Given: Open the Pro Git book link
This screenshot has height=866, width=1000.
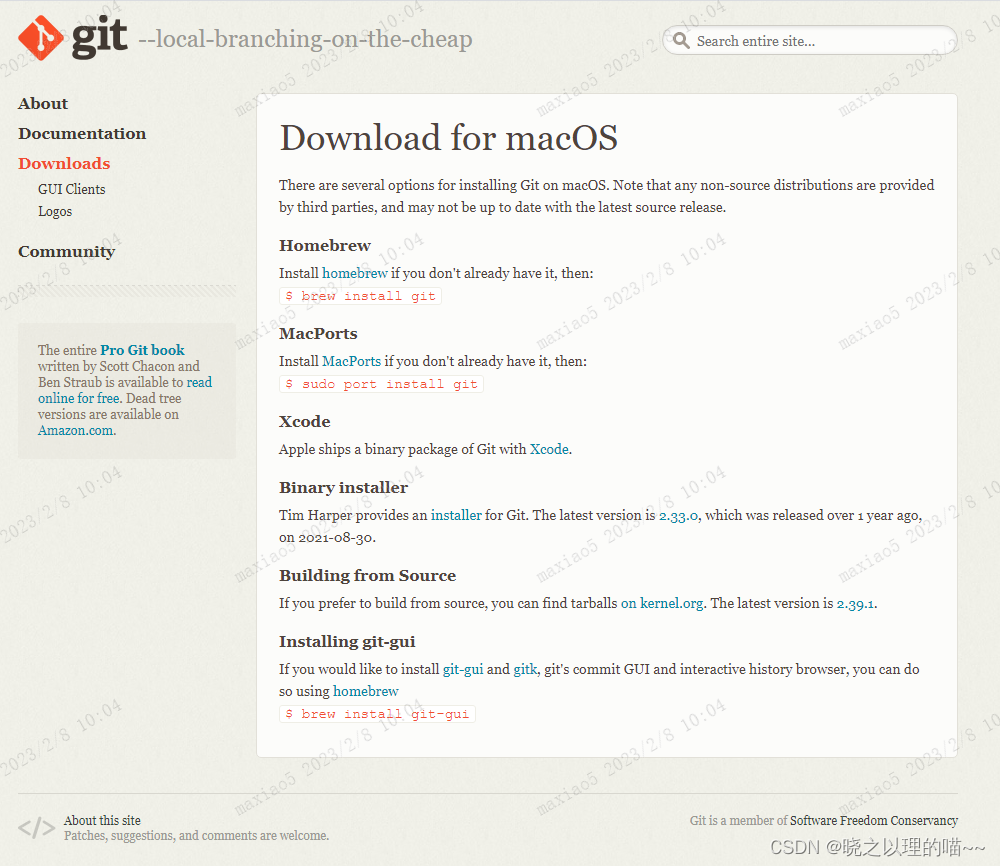Looking at the screenshot, I should [x=142, y=350].
